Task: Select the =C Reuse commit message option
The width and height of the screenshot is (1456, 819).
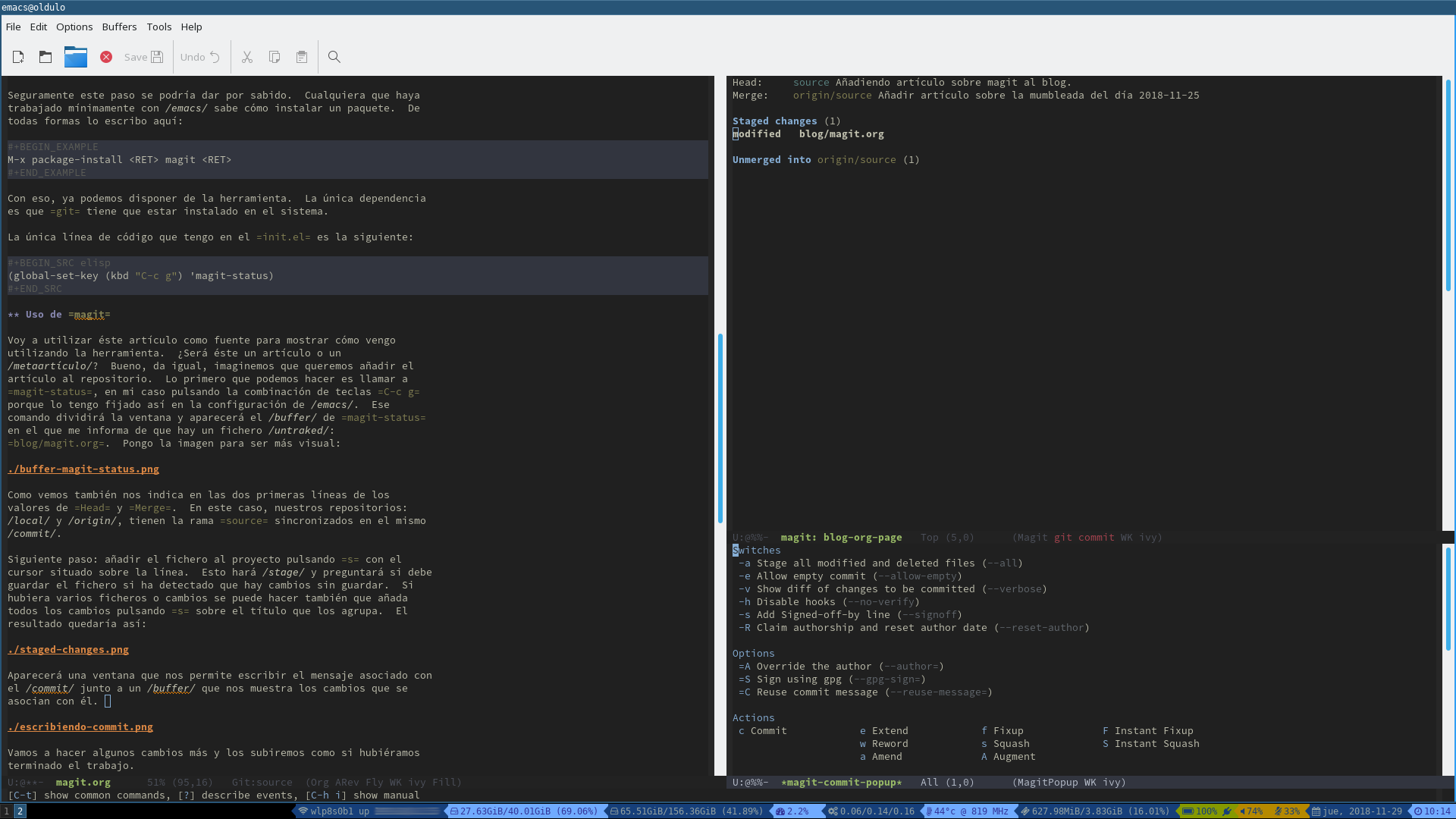Action: pyautogui.click(x=865, y=692)
